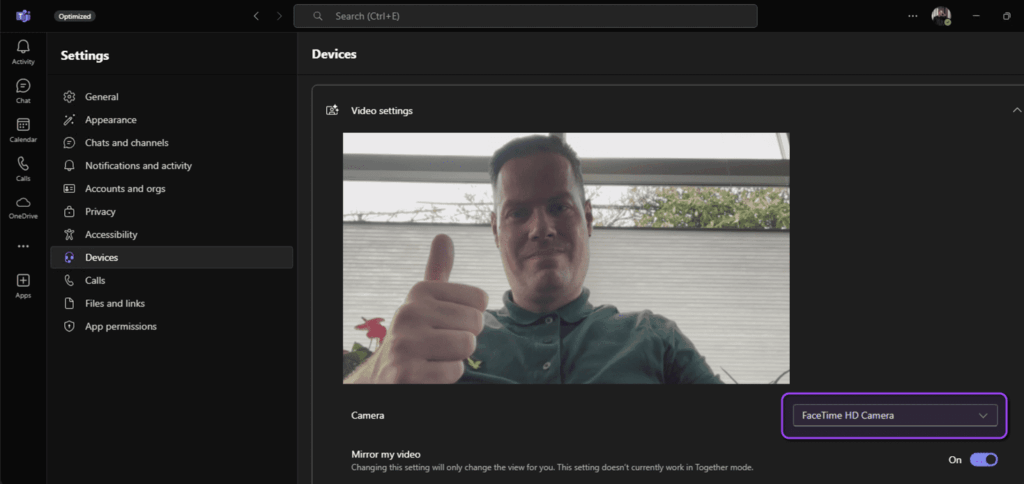Open Calls icon in the app rail
The image size is (1024, 484).
click(x=23, y=168)
